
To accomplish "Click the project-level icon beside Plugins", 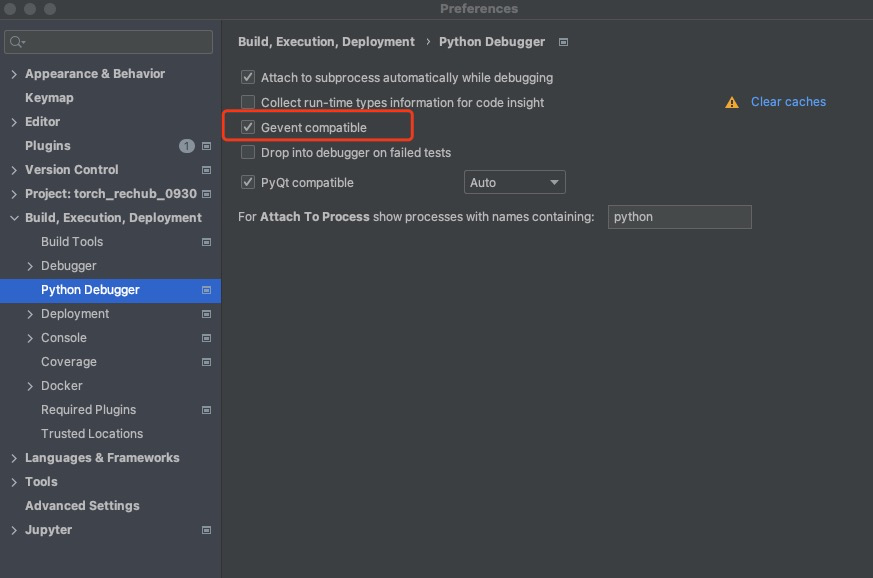I will (206, 146).
